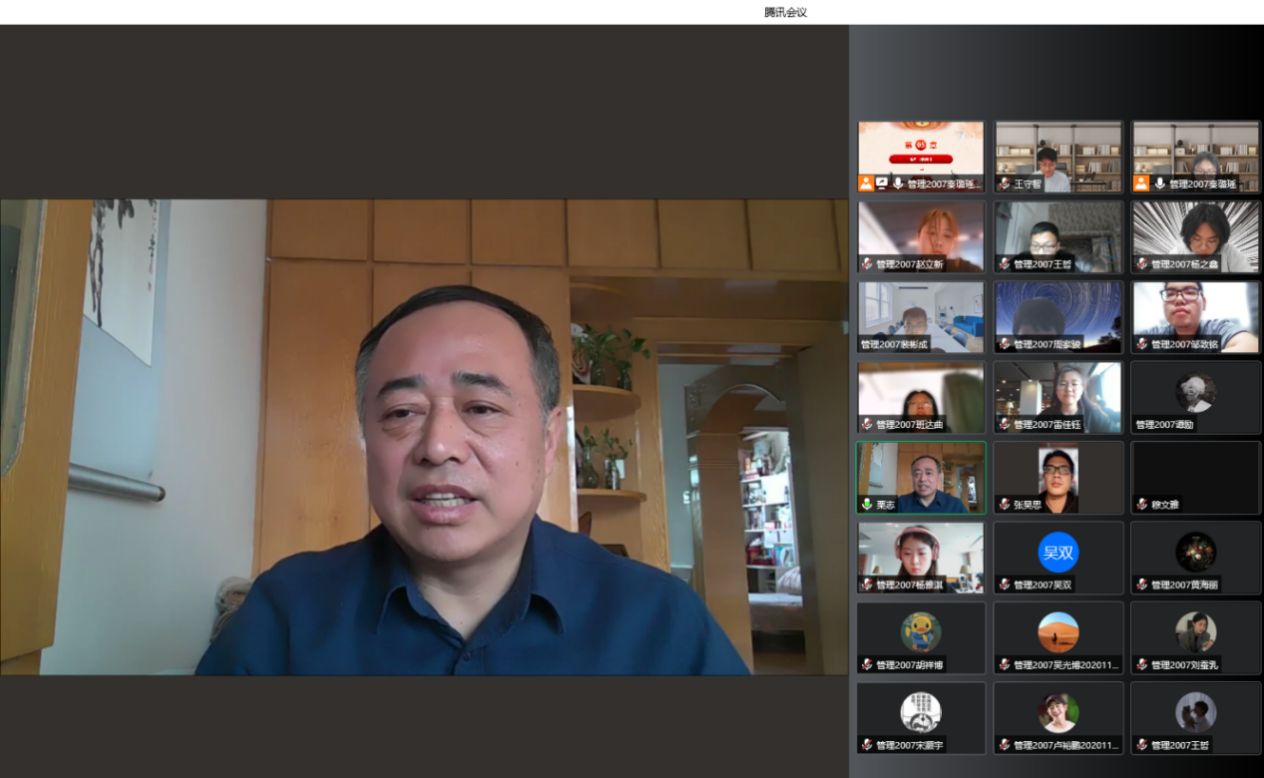Select the 管理2007雷佳钰 video thumbnail

pos(1058,396)
